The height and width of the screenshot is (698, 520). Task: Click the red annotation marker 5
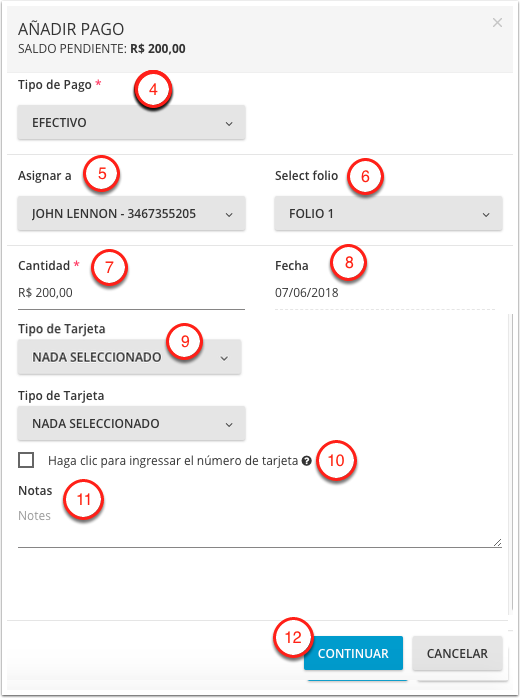(x=102, y=174)
